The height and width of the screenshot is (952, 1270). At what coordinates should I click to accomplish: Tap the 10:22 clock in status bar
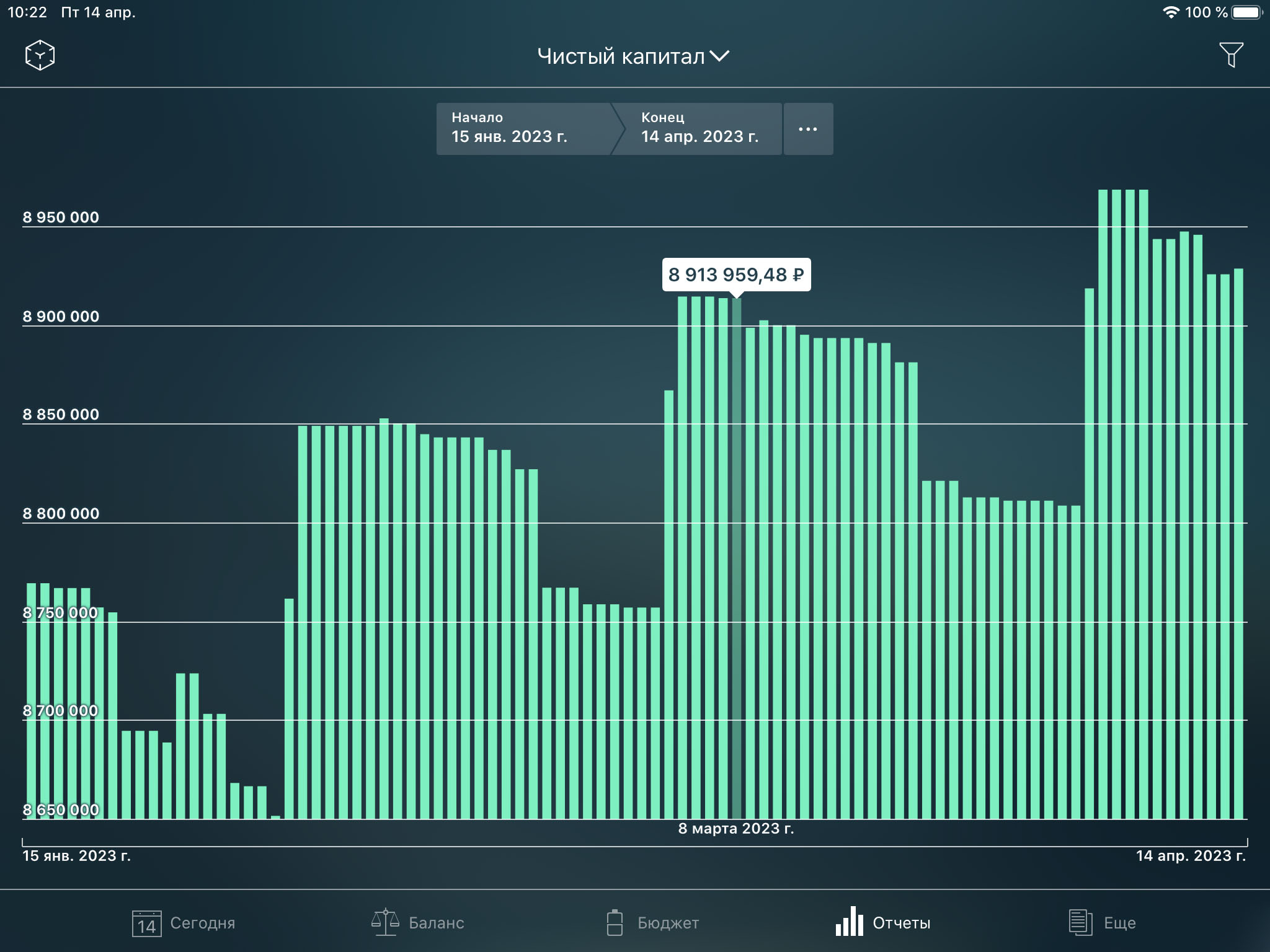coord(27,12)
